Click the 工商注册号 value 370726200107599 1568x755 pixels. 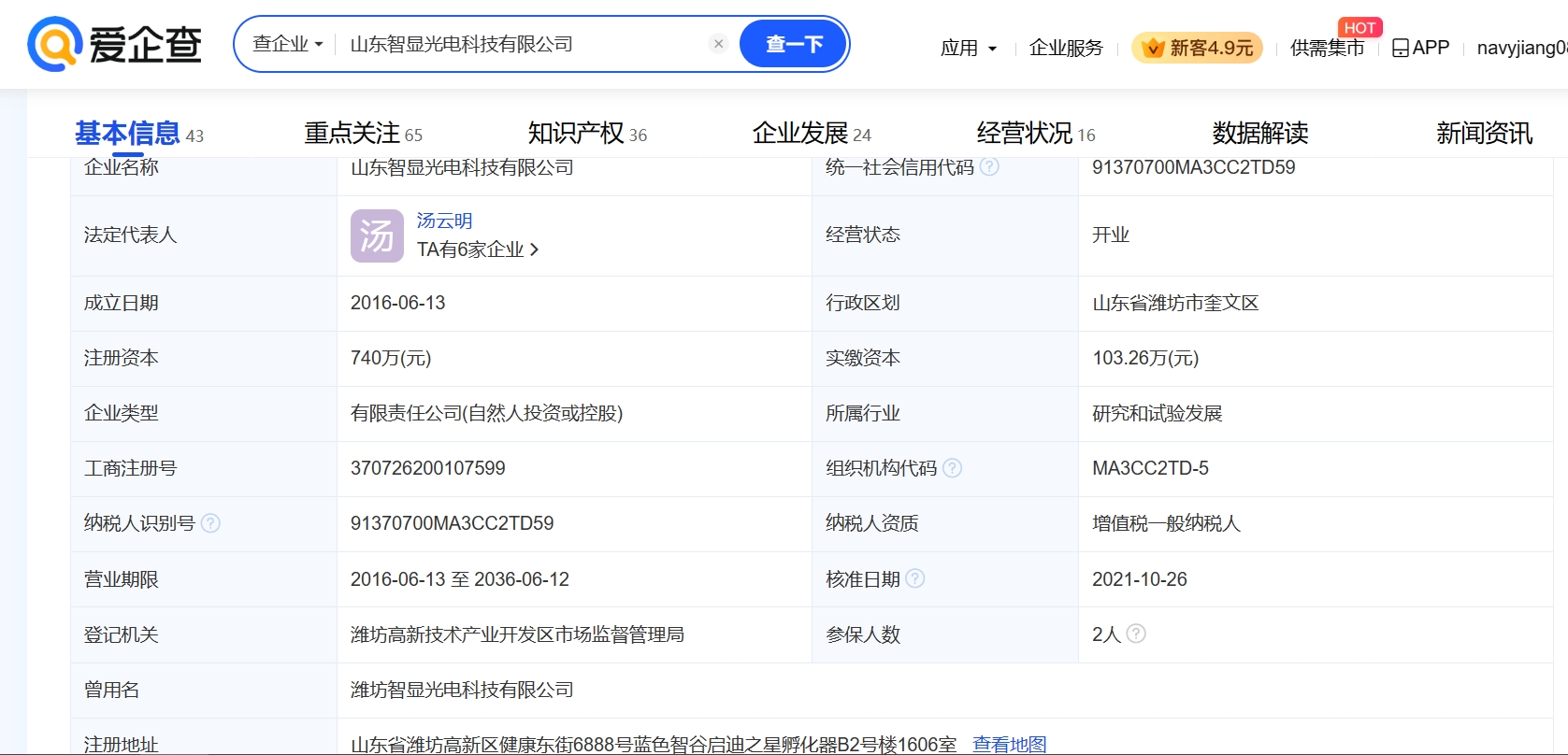[427, 468]
